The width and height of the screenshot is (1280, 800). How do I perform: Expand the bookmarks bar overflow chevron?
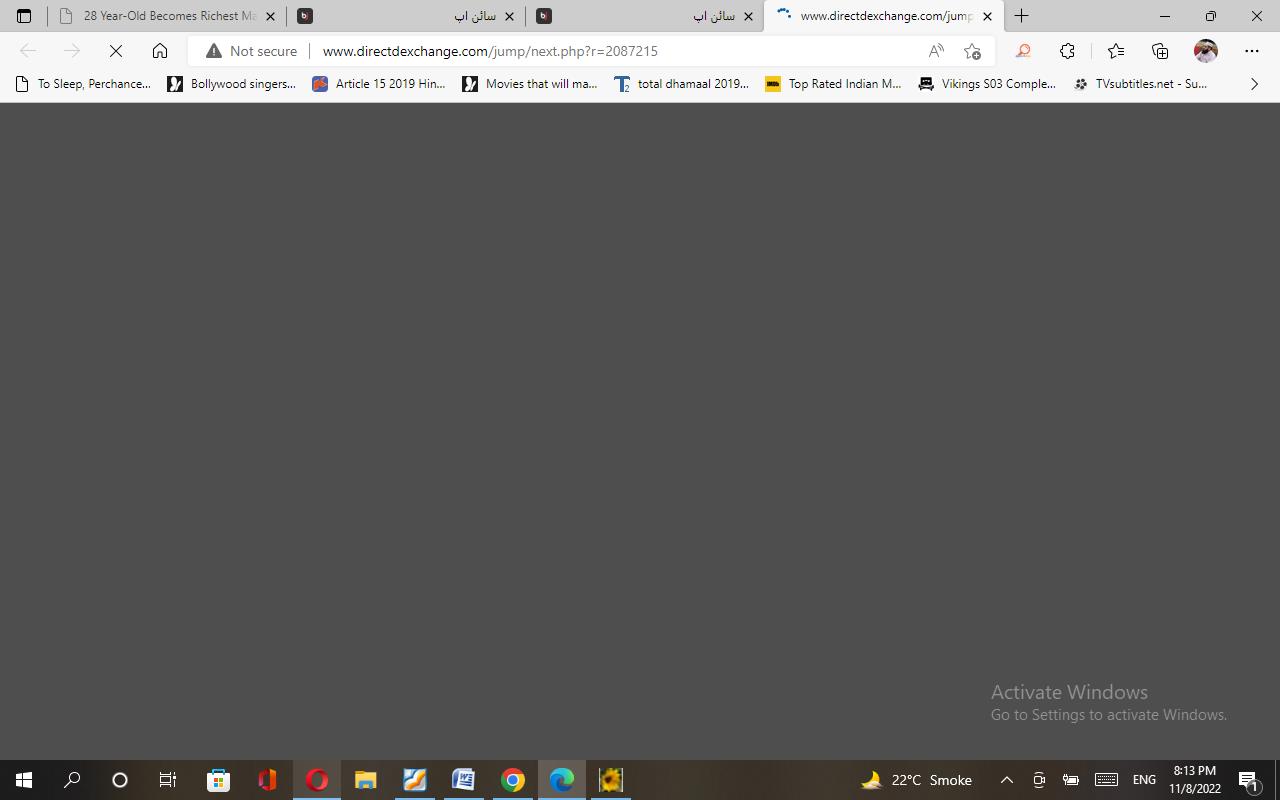pos(1254,84)
